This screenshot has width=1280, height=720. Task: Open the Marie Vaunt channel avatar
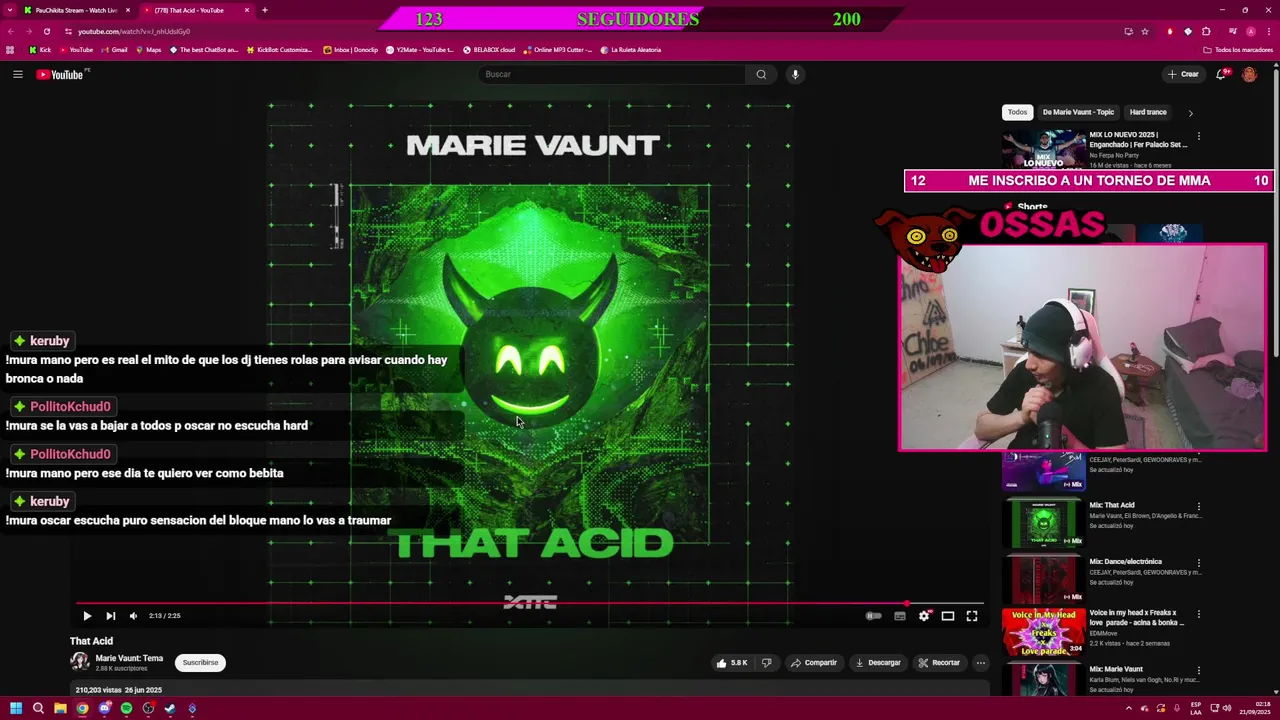79,662
